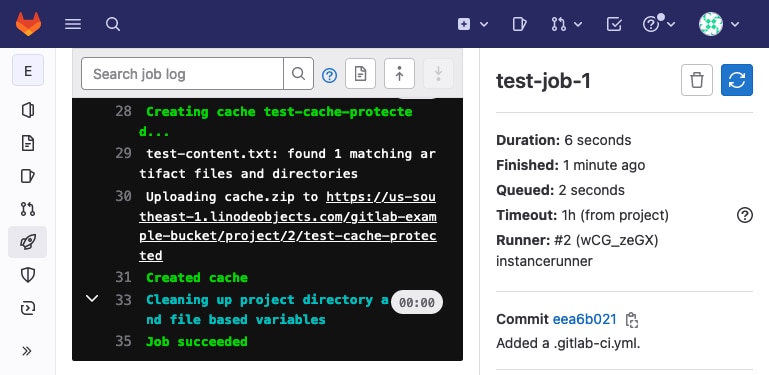
Task: Click the top bar search icon
Action: (x=113, y=24)
